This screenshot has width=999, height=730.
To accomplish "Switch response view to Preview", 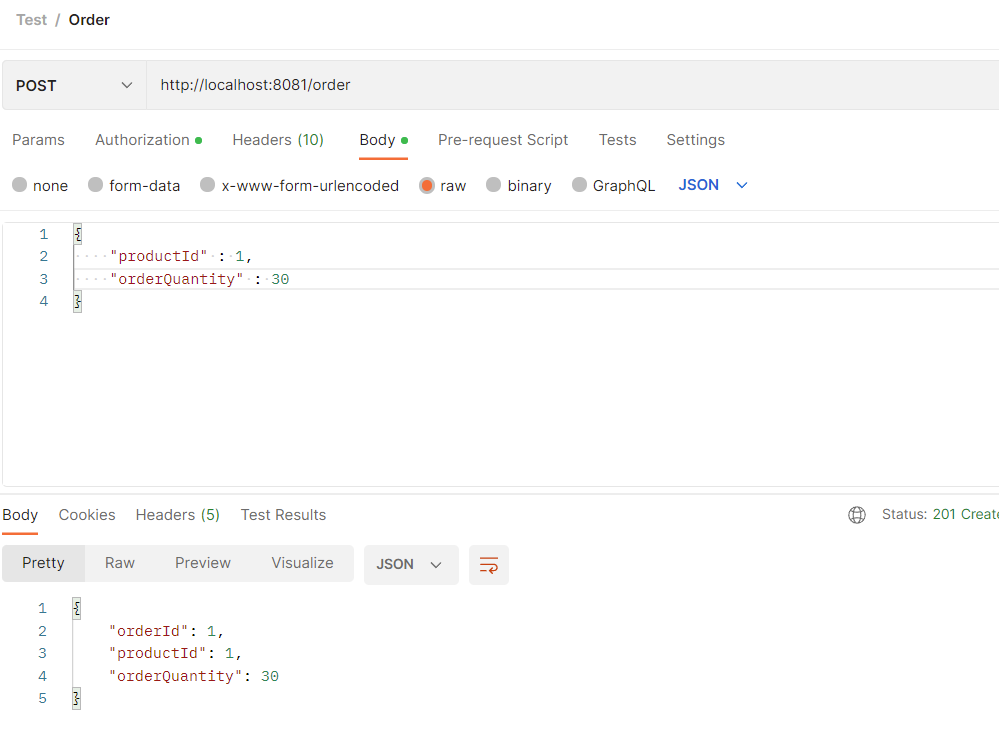I will click(x=202, y=563).
